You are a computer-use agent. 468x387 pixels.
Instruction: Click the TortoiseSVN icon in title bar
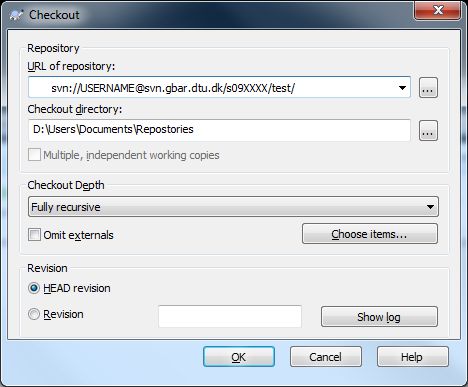point(16,15)
